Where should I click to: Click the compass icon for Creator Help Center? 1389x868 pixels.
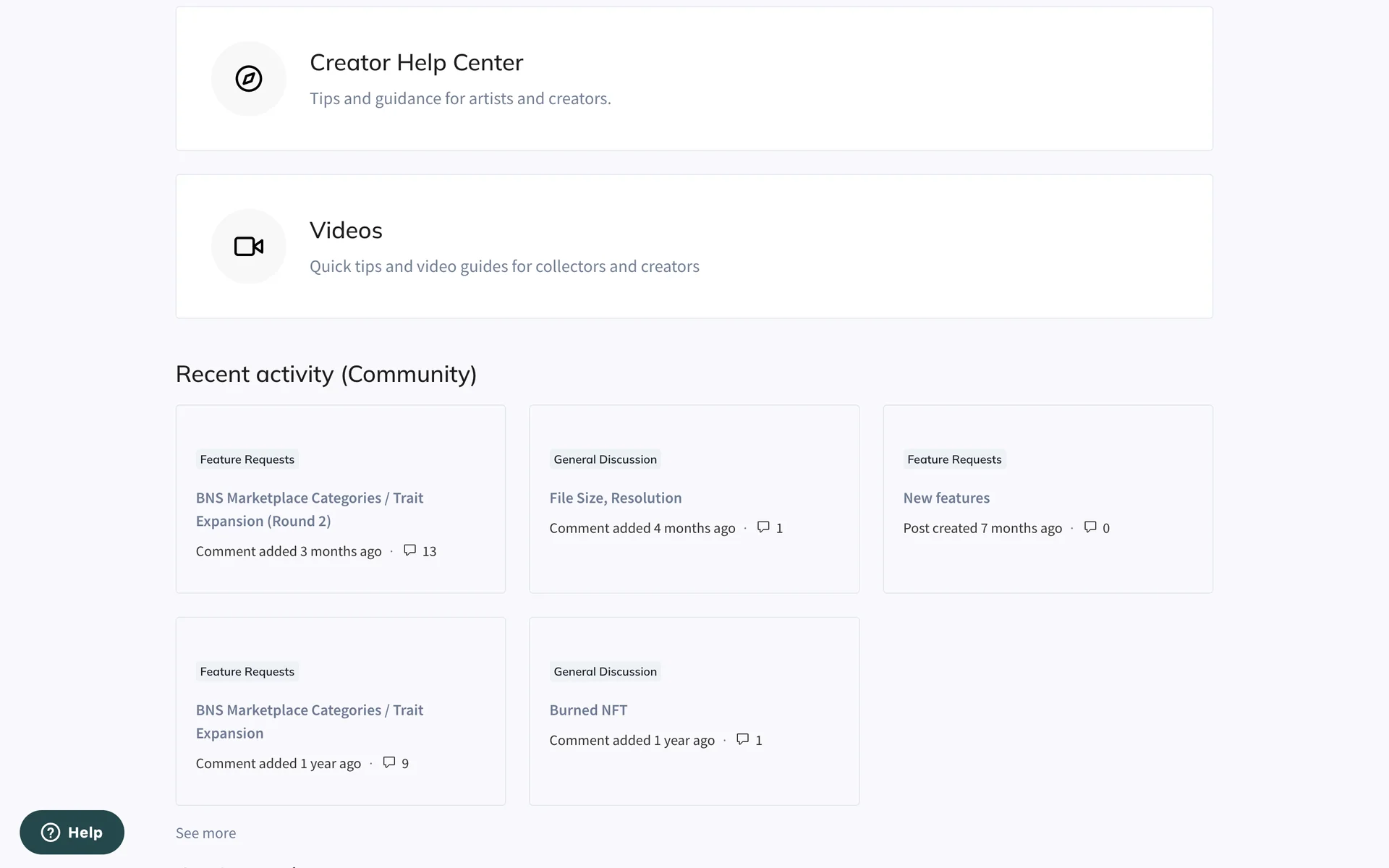[x=248, y=79]
